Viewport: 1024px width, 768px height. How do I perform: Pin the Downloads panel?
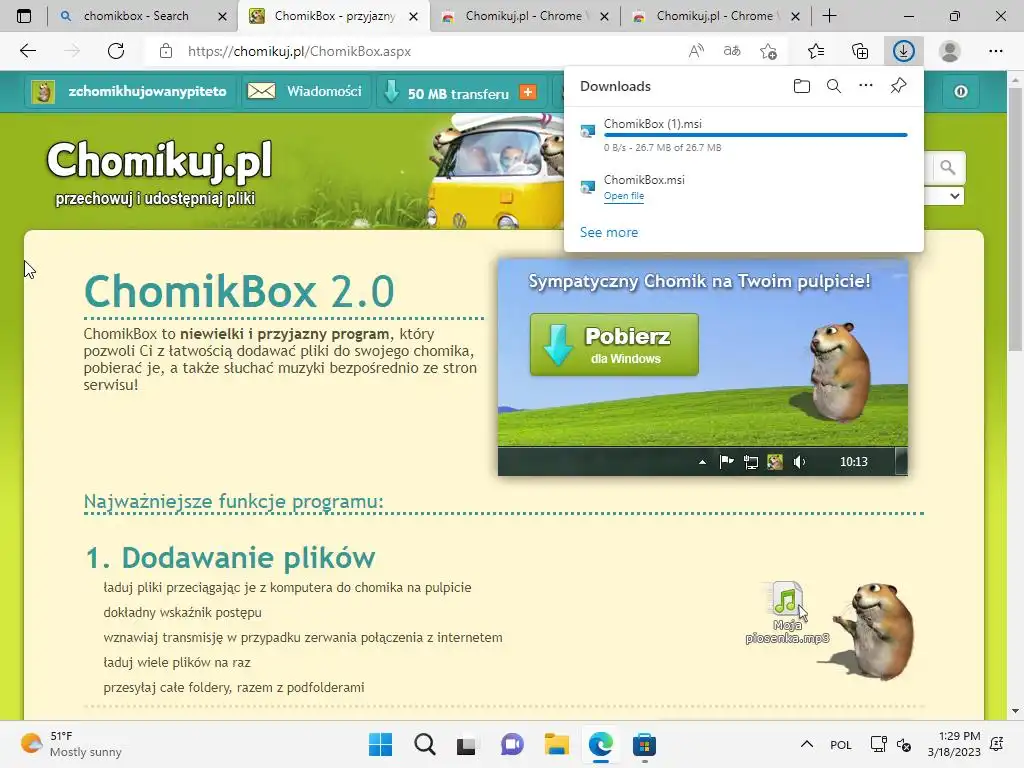click(x=899, y=86)
